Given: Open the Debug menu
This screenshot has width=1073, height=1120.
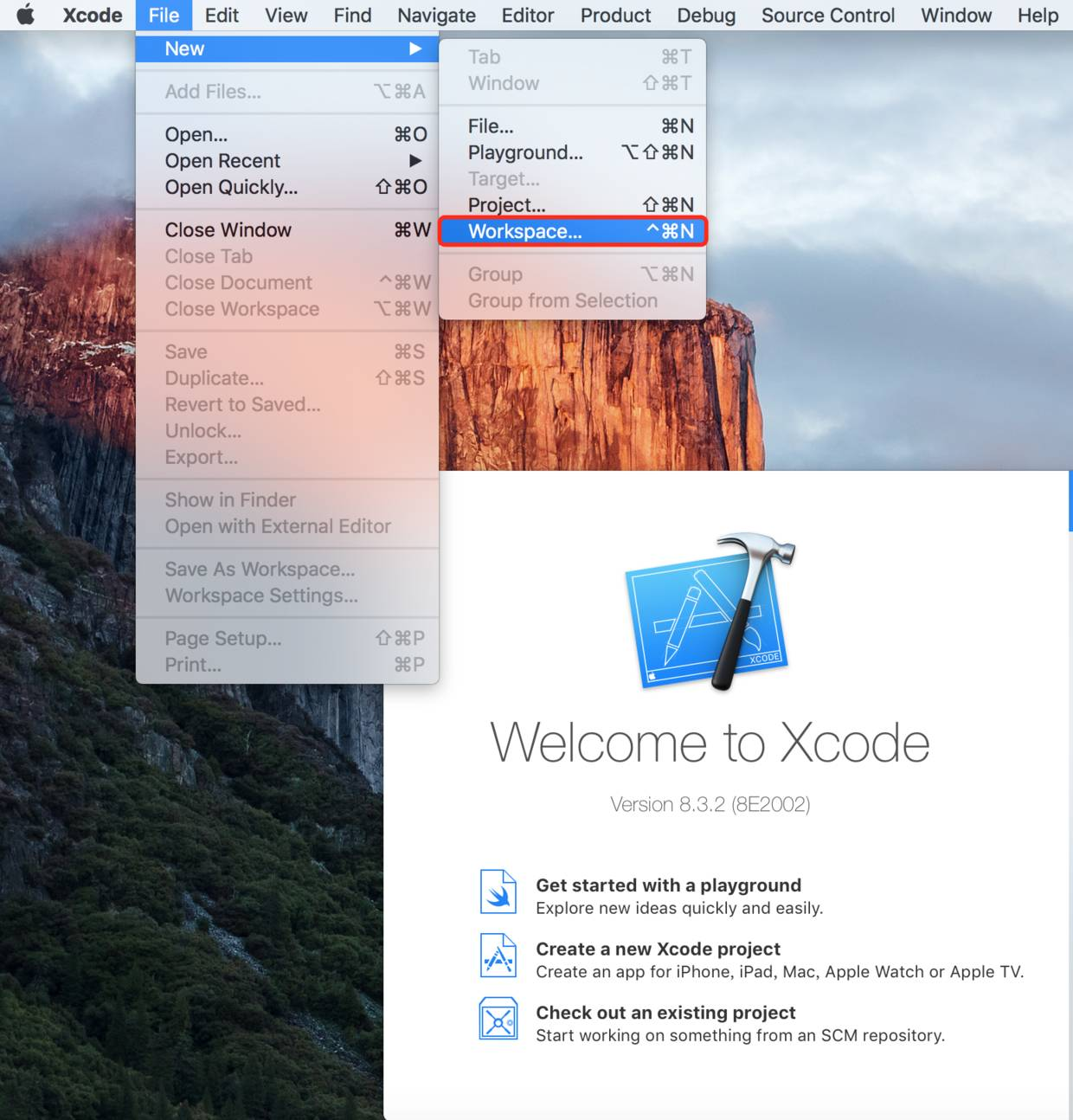Looking at the screenshot, I should pos(706,15).
